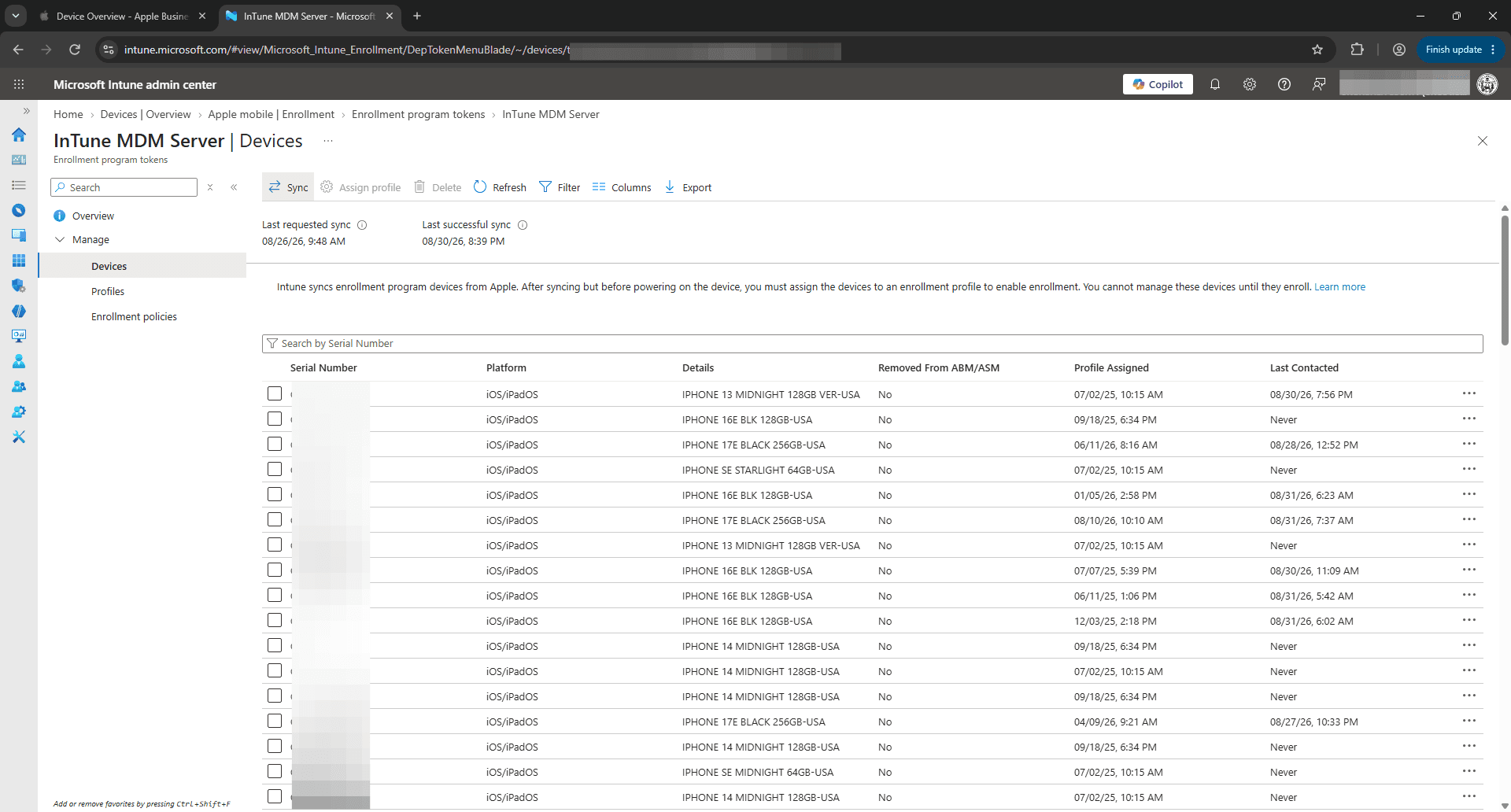This screenshot has height=812, width=1511.
Task: Check row with profile assigned 01/05/26, 2:58 PM
Action: coord(275,494)
